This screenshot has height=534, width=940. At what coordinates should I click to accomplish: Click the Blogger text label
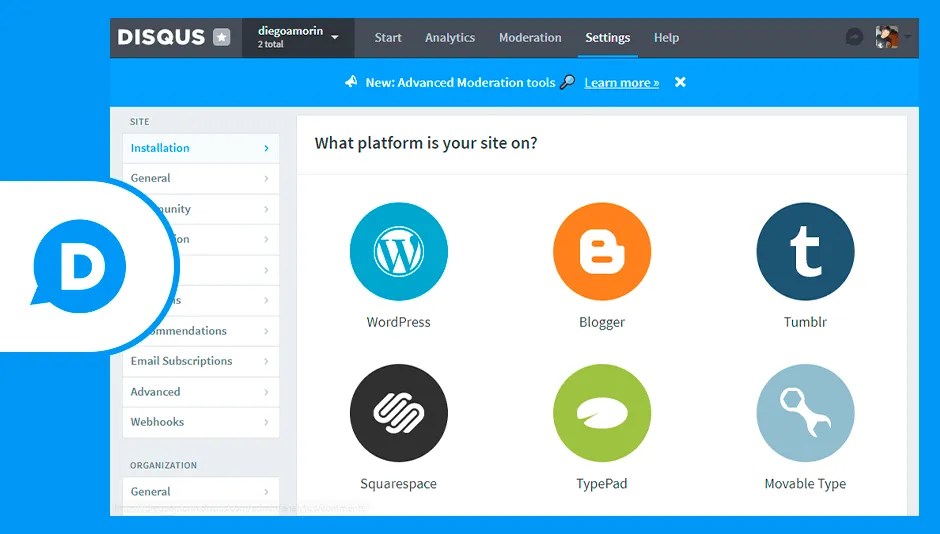coord(602,322)
